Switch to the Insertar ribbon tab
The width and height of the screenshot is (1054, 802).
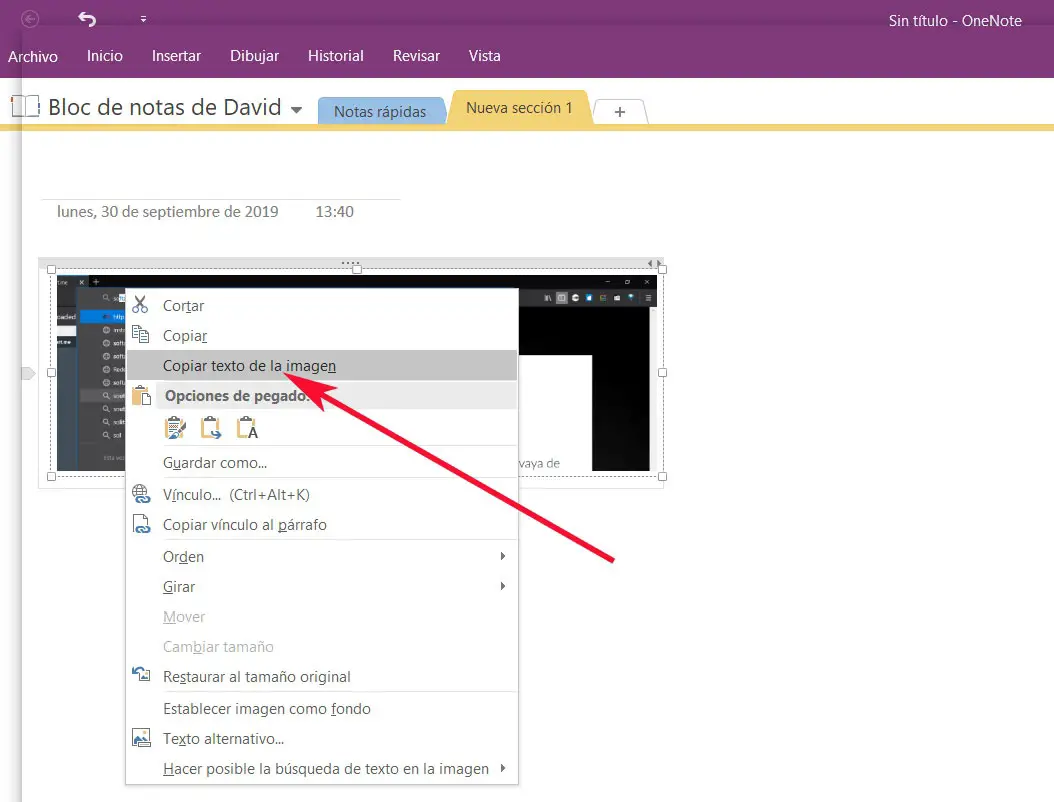click(x=176, y=56)
